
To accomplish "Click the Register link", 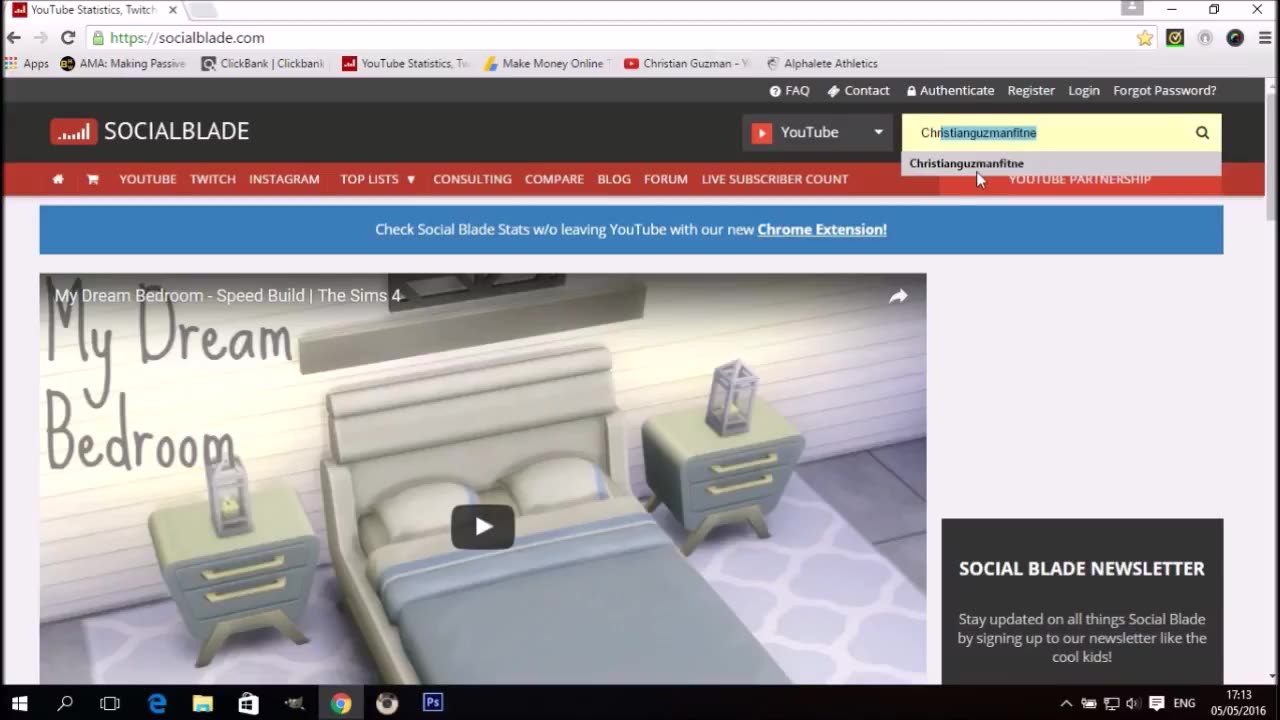I will pyautogui.click(x=1031, y=90).
